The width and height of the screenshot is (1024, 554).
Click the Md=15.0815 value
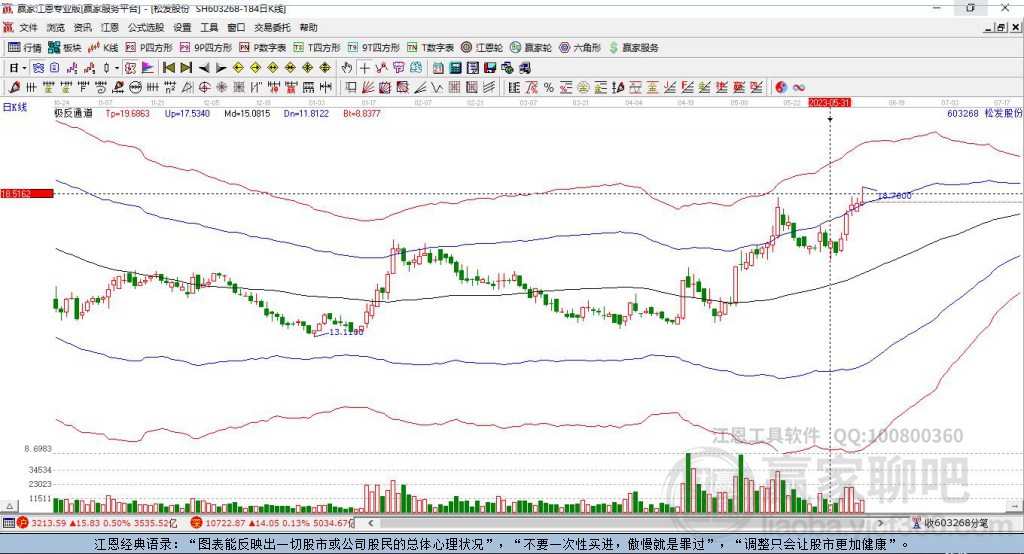coord(247,113)
